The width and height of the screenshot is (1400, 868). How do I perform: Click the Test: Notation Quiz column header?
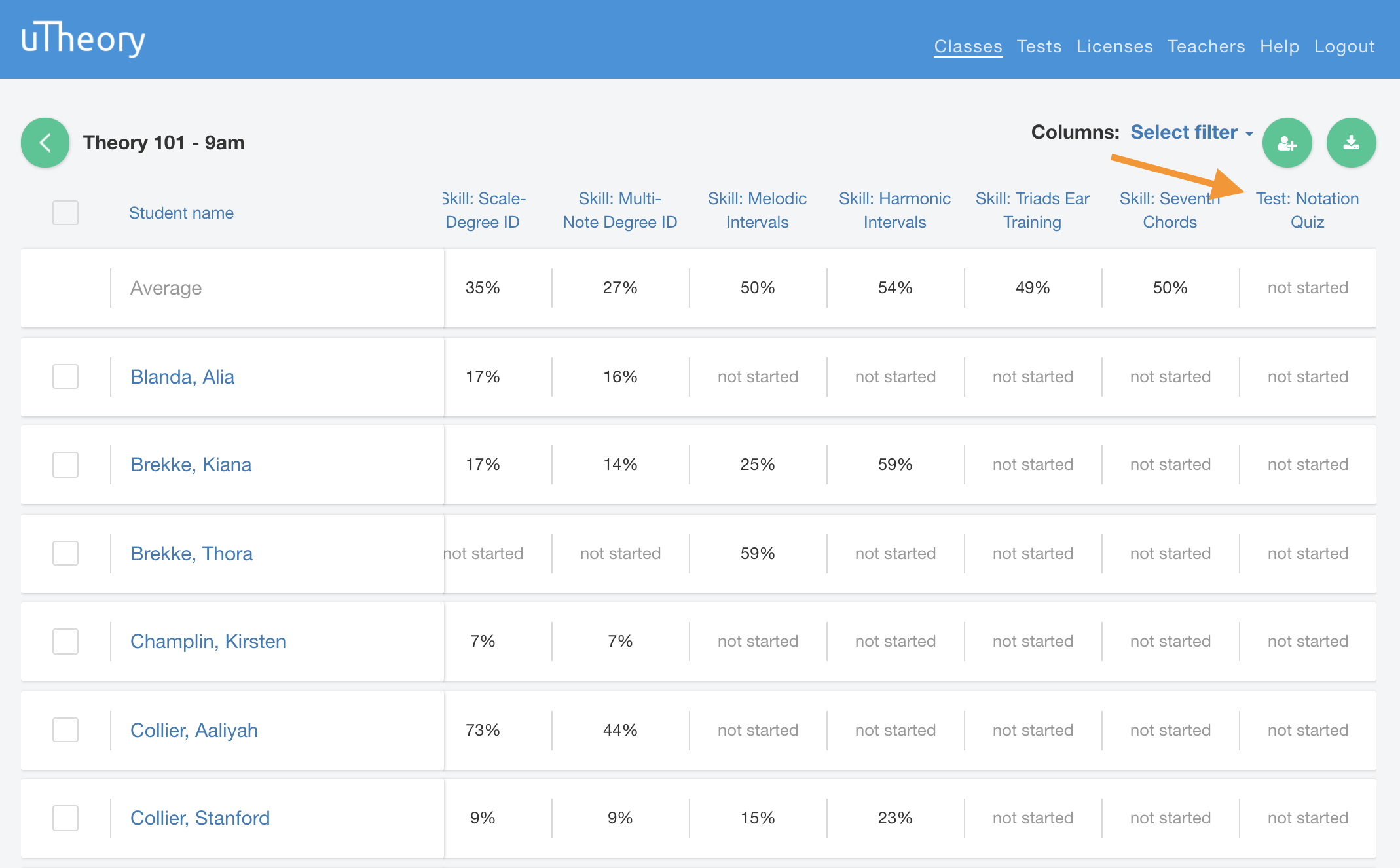[x=1308, y=210]
